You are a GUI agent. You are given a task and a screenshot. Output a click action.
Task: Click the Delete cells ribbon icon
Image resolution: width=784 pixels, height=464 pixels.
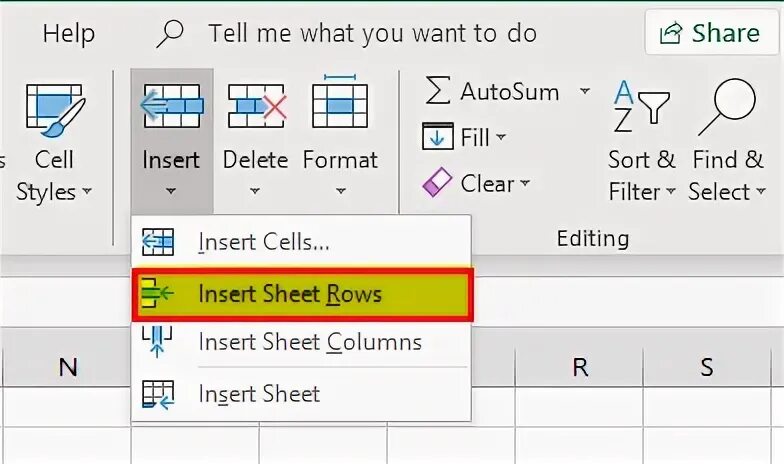point(256,105)
